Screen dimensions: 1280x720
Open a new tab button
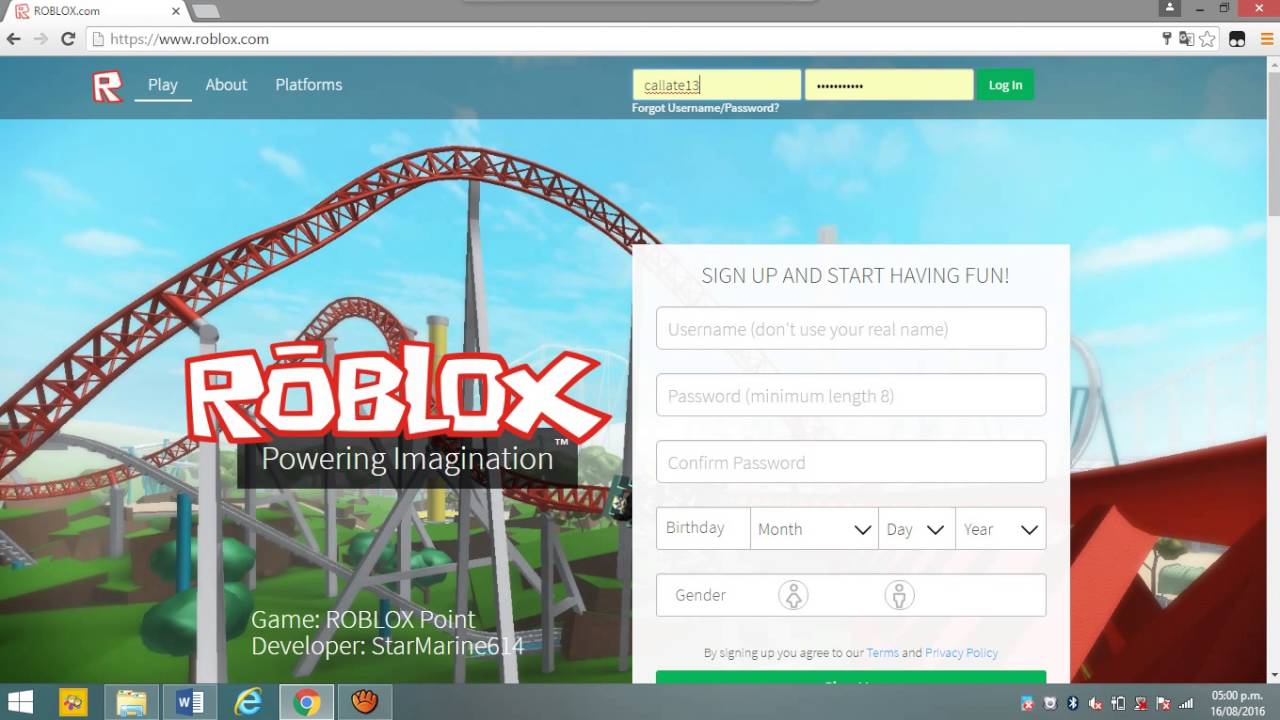(x=205, y=11)
